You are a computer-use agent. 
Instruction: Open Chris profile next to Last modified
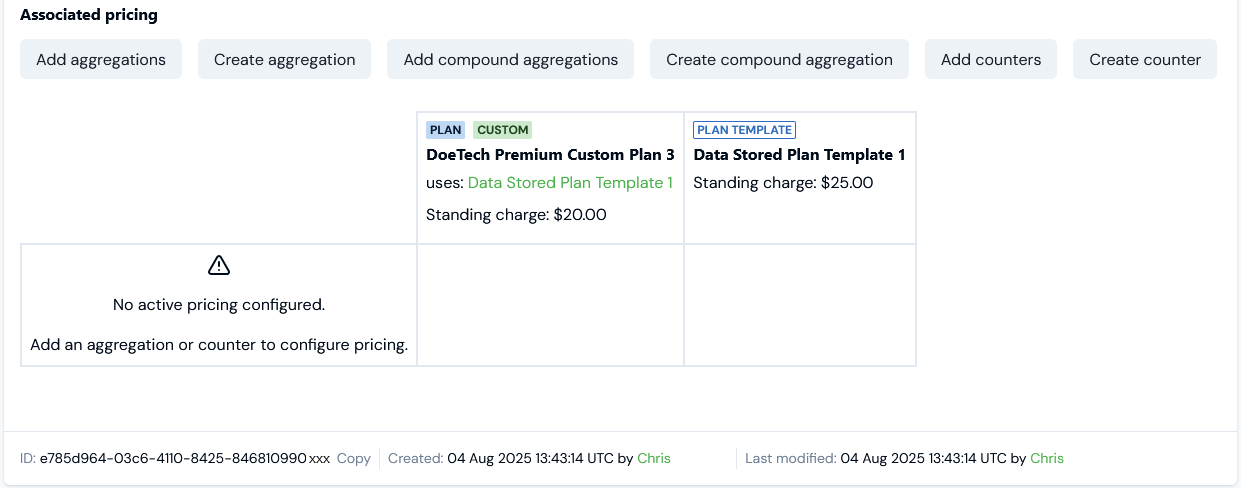(1047, 458)
